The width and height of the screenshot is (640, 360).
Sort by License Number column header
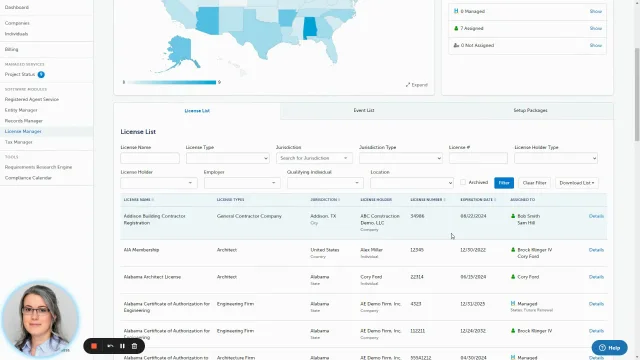click(x=428, y=200)
